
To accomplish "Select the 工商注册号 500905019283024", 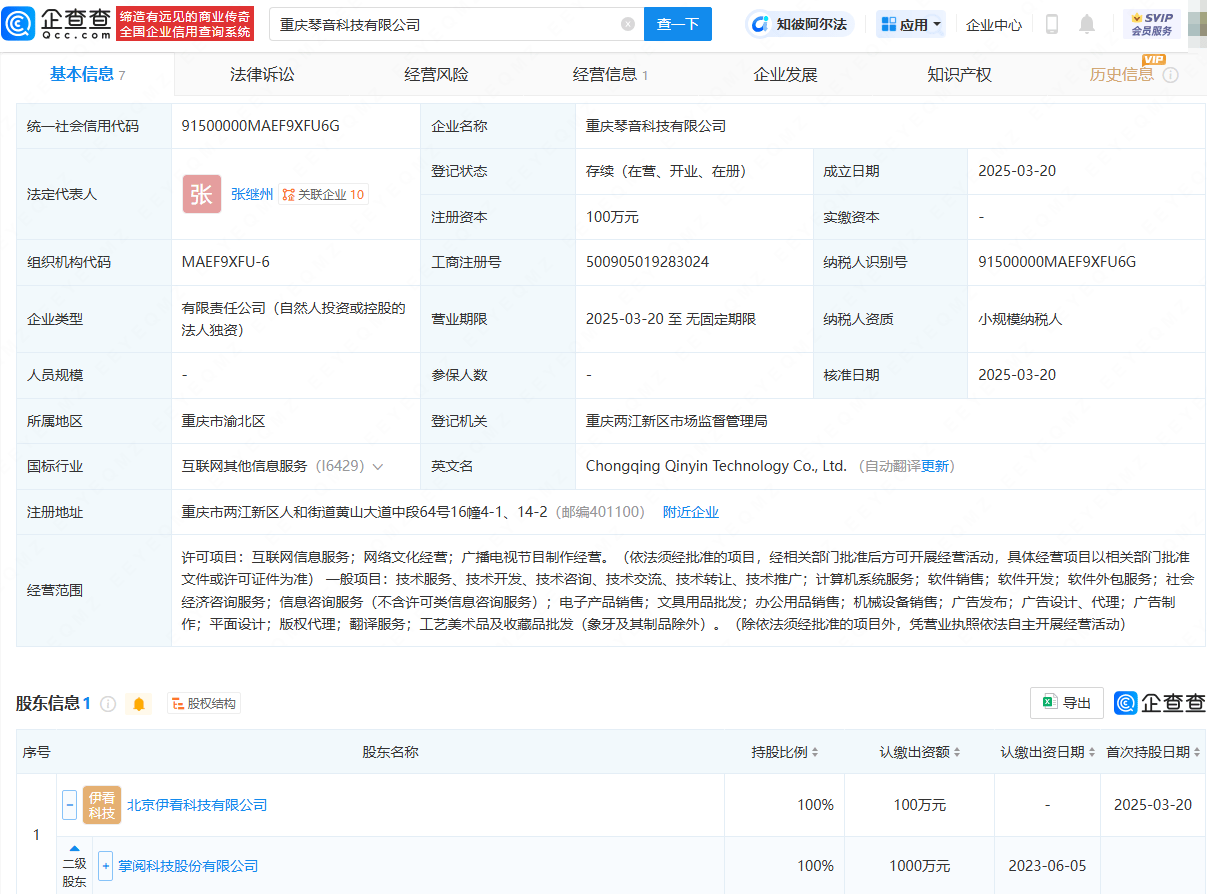I will click(x=648, y=262).
